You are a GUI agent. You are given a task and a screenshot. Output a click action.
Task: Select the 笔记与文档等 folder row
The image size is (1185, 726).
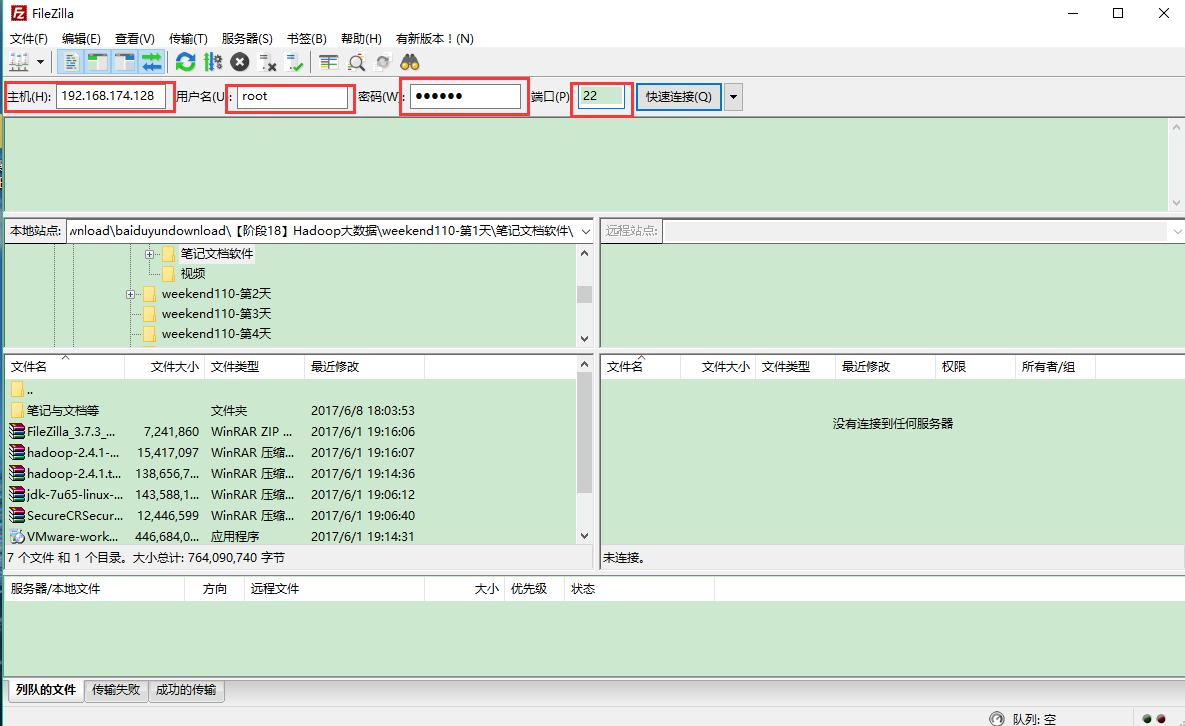pyautogui.click(x=291, y=410)
